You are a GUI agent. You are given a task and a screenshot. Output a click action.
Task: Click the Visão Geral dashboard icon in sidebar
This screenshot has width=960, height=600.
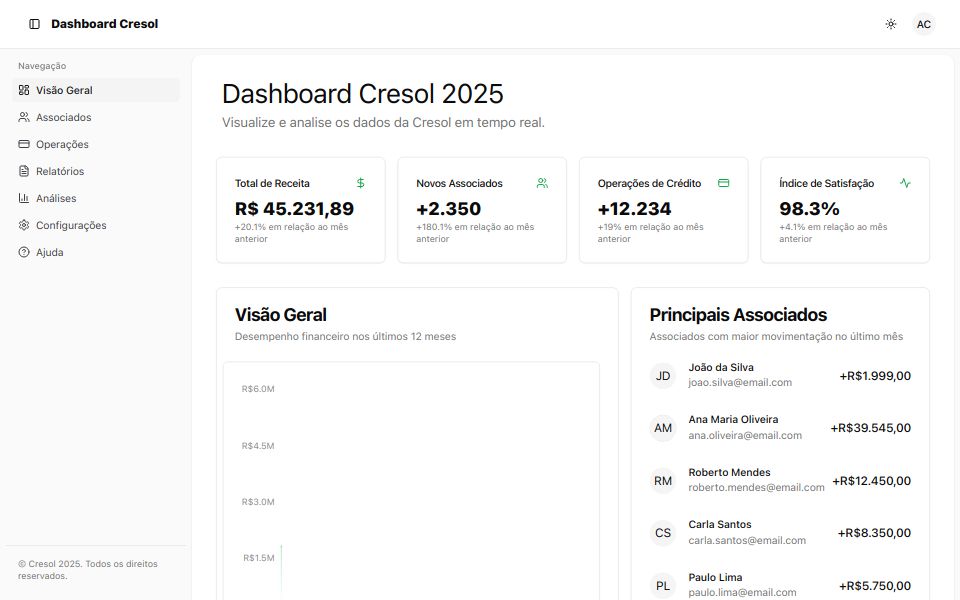[24, 90]
